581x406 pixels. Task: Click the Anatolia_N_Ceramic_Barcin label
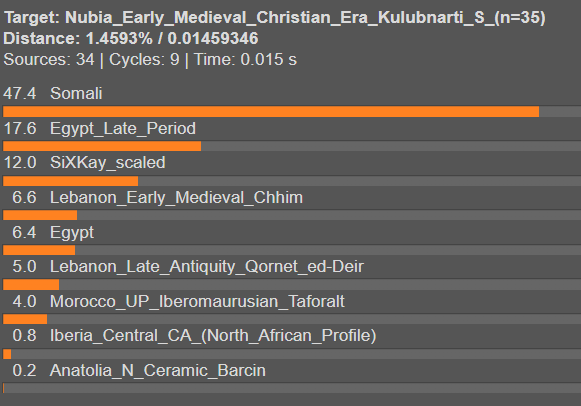[x=158, y=371]
